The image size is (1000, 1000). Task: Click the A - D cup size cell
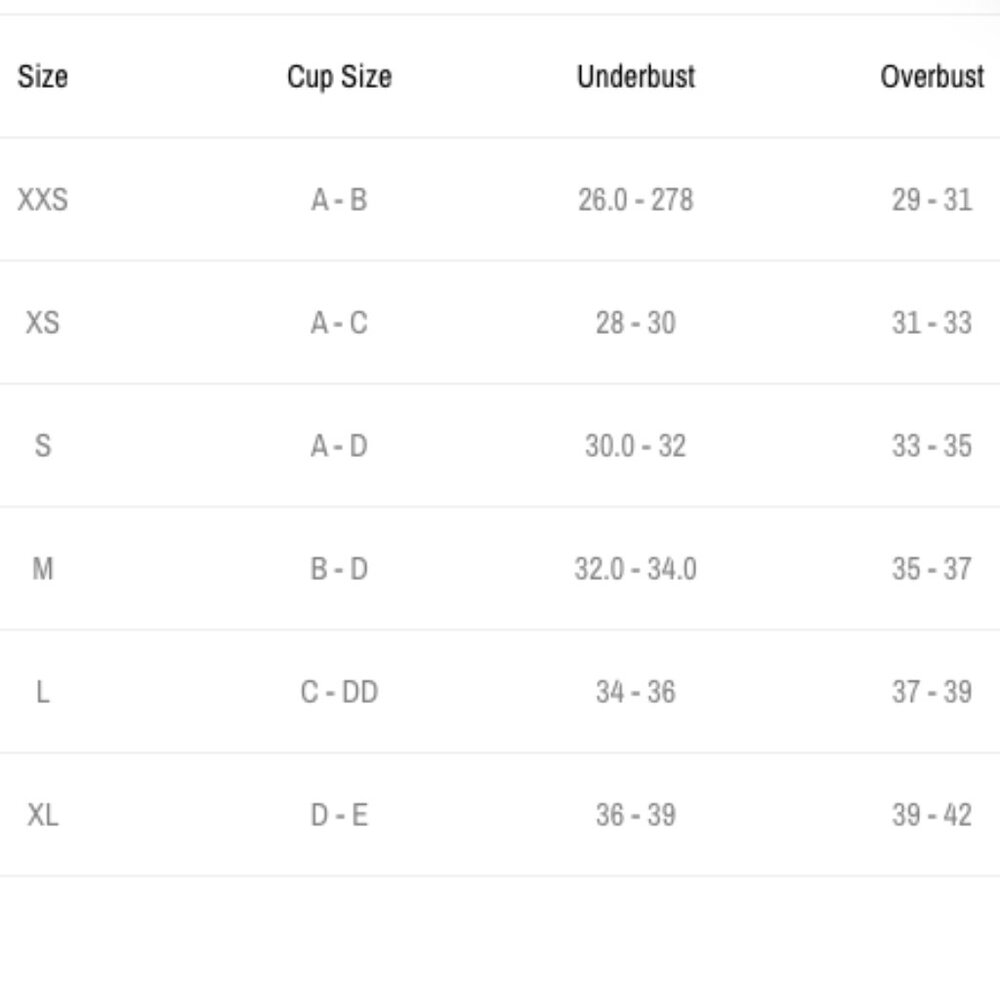(339, 446)
